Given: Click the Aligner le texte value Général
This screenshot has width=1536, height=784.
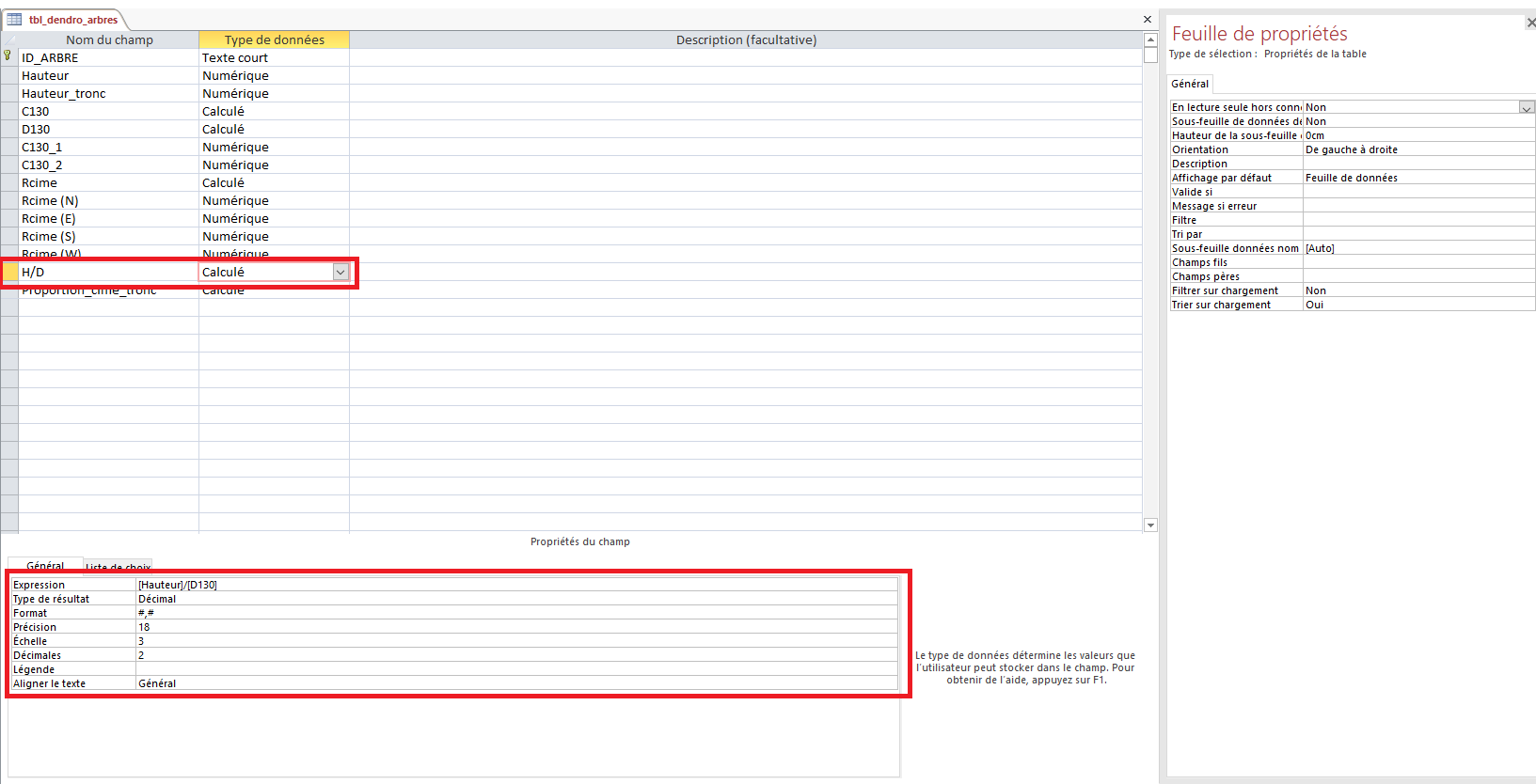Looking at the screenshot, I should click(516, 683).
